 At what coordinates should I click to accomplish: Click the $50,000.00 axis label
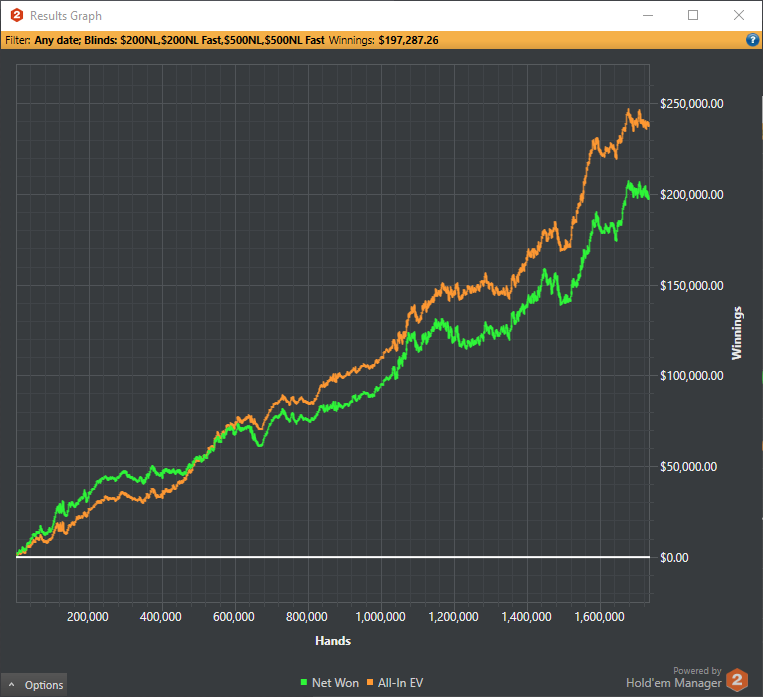pos(689,467)
